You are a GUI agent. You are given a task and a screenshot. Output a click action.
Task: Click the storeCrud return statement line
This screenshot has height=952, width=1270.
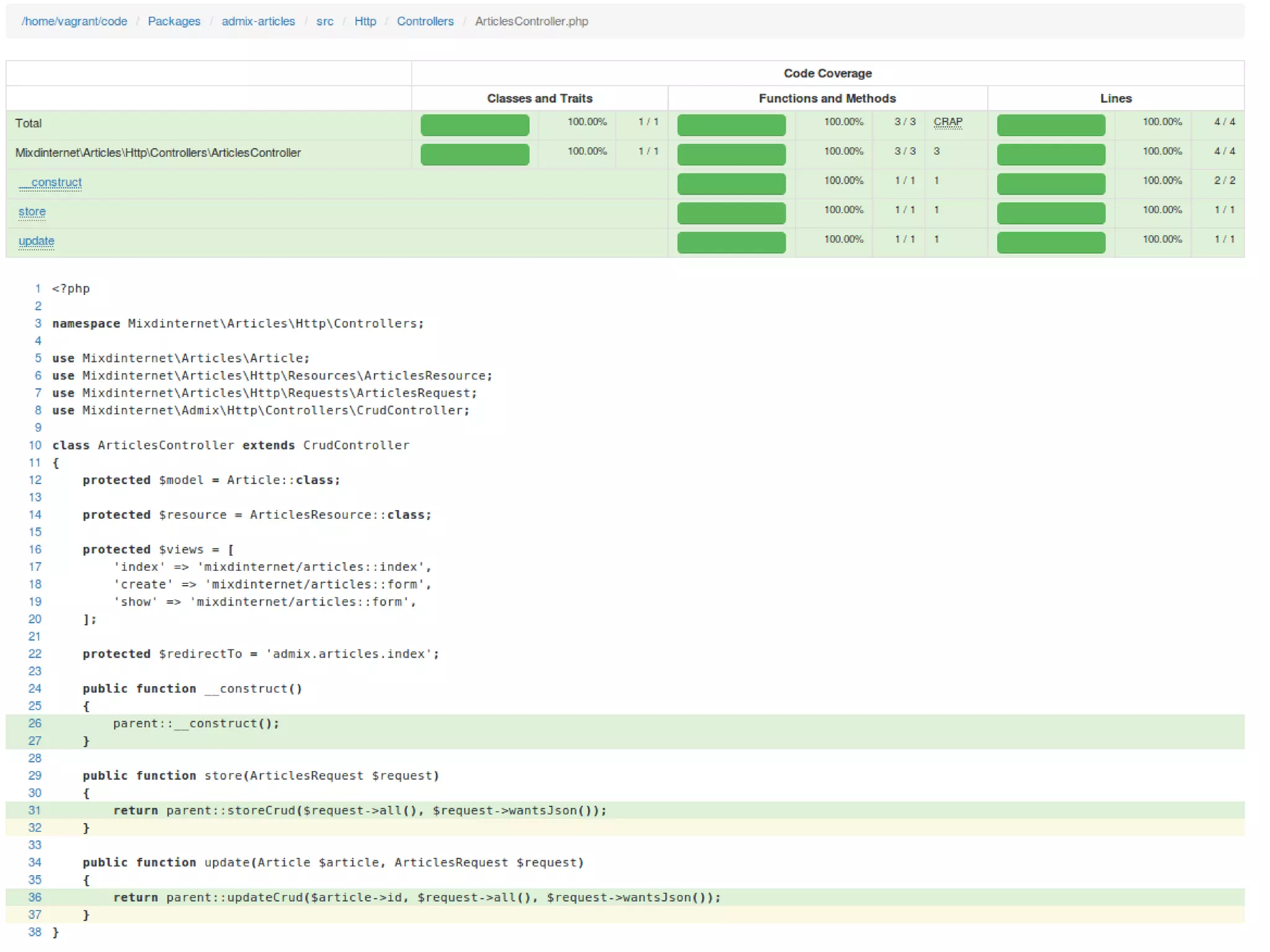[360, 810]
